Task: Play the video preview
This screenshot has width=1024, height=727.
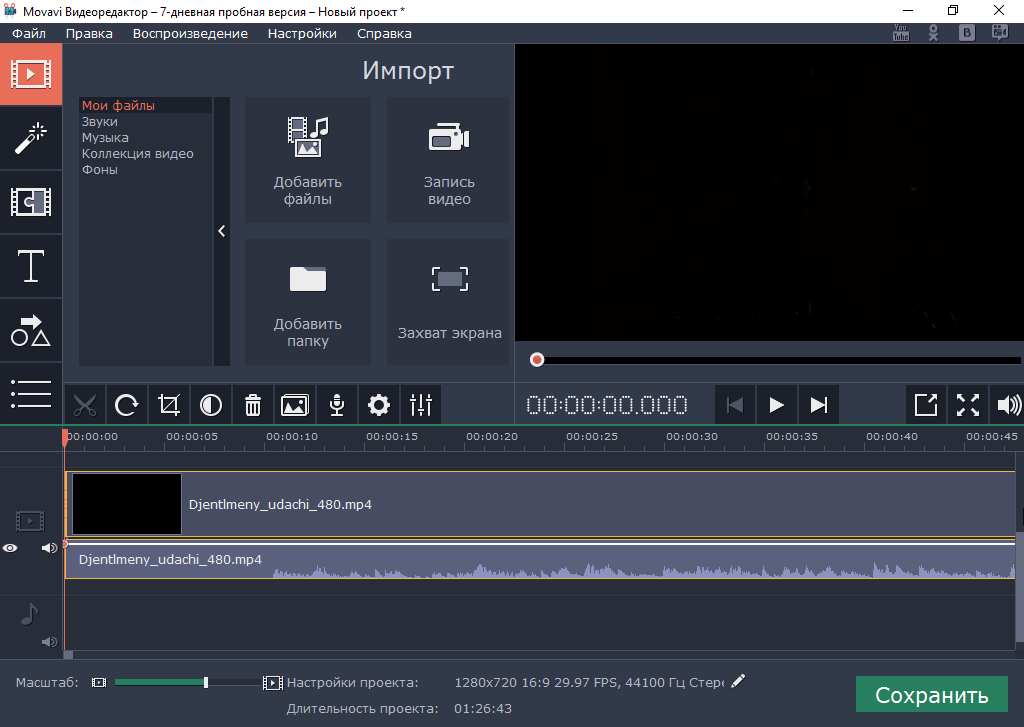Action: (776, 405)
